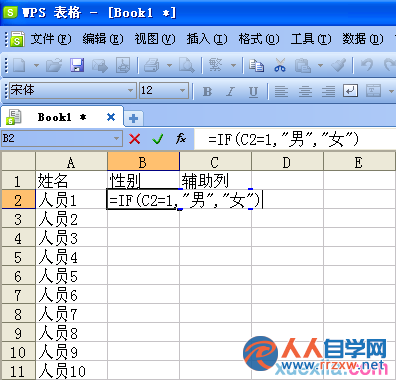Open the 数据(D) menu
396x380 pixels.
pos(363,39)
